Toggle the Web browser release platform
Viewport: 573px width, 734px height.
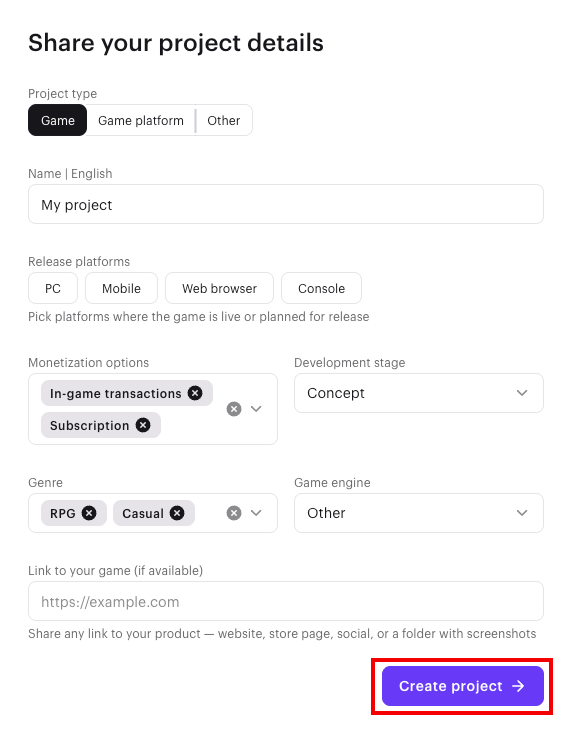click(219, 288)
